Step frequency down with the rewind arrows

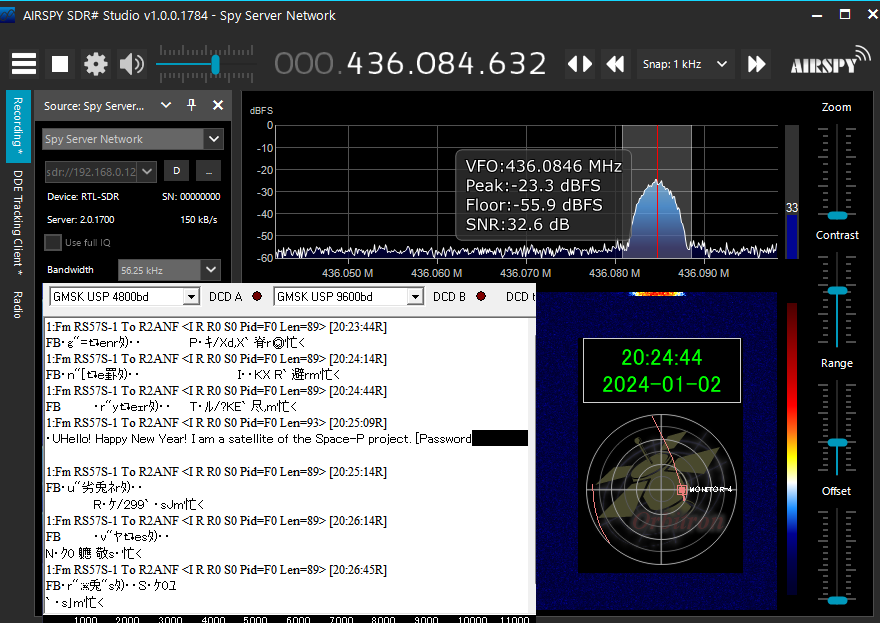(615, 64)
